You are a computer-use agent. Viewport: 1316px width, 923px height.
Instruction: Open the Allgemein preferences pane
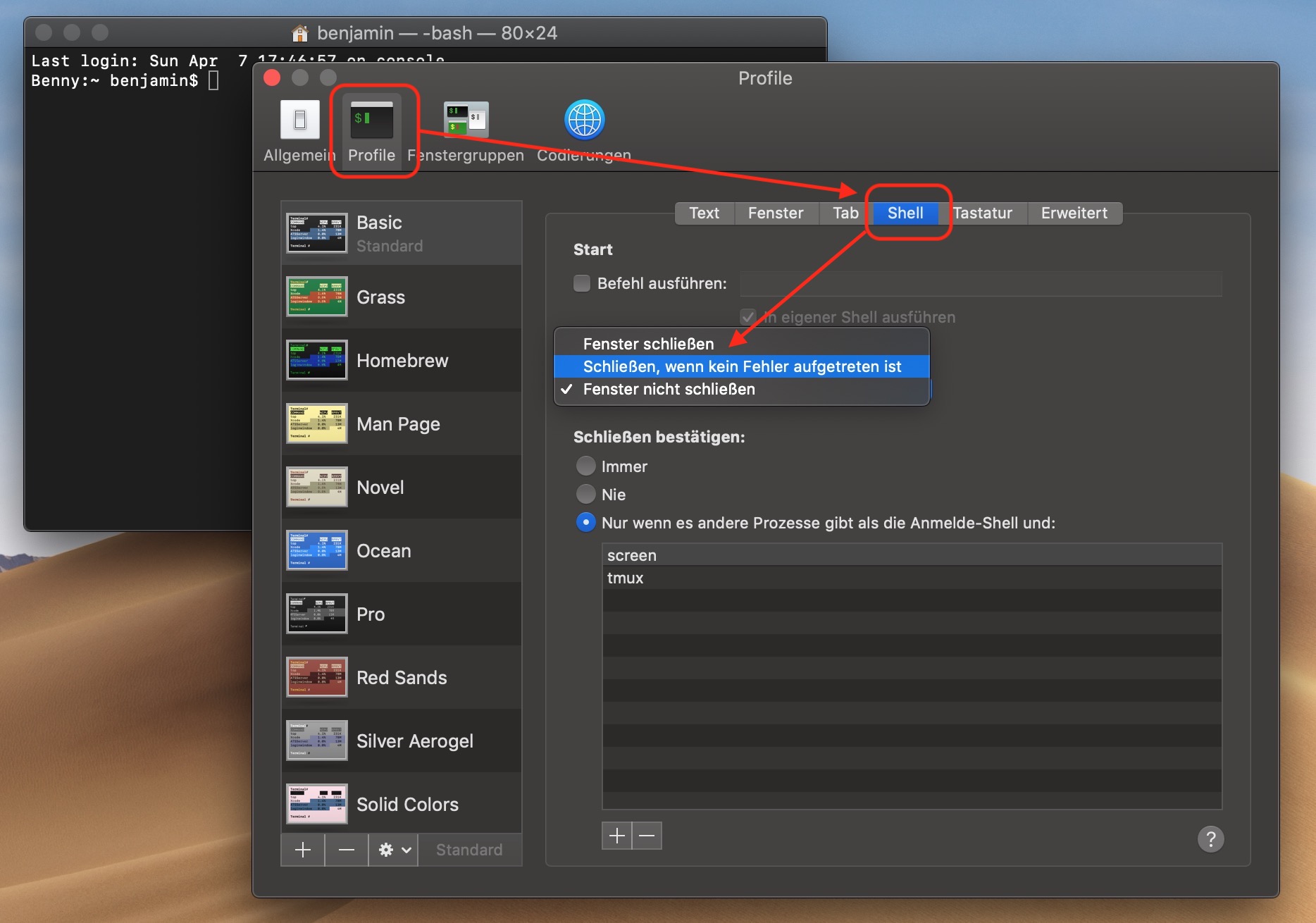tap(299, 131)
